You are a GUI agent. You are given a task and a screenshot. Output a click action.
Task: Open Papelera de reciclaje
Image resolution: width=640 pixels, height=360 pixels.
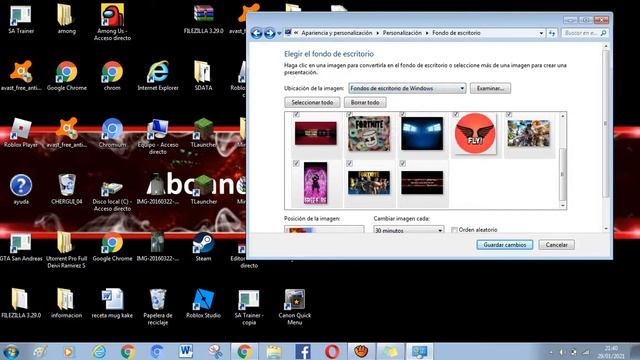[x=158, y=307]
